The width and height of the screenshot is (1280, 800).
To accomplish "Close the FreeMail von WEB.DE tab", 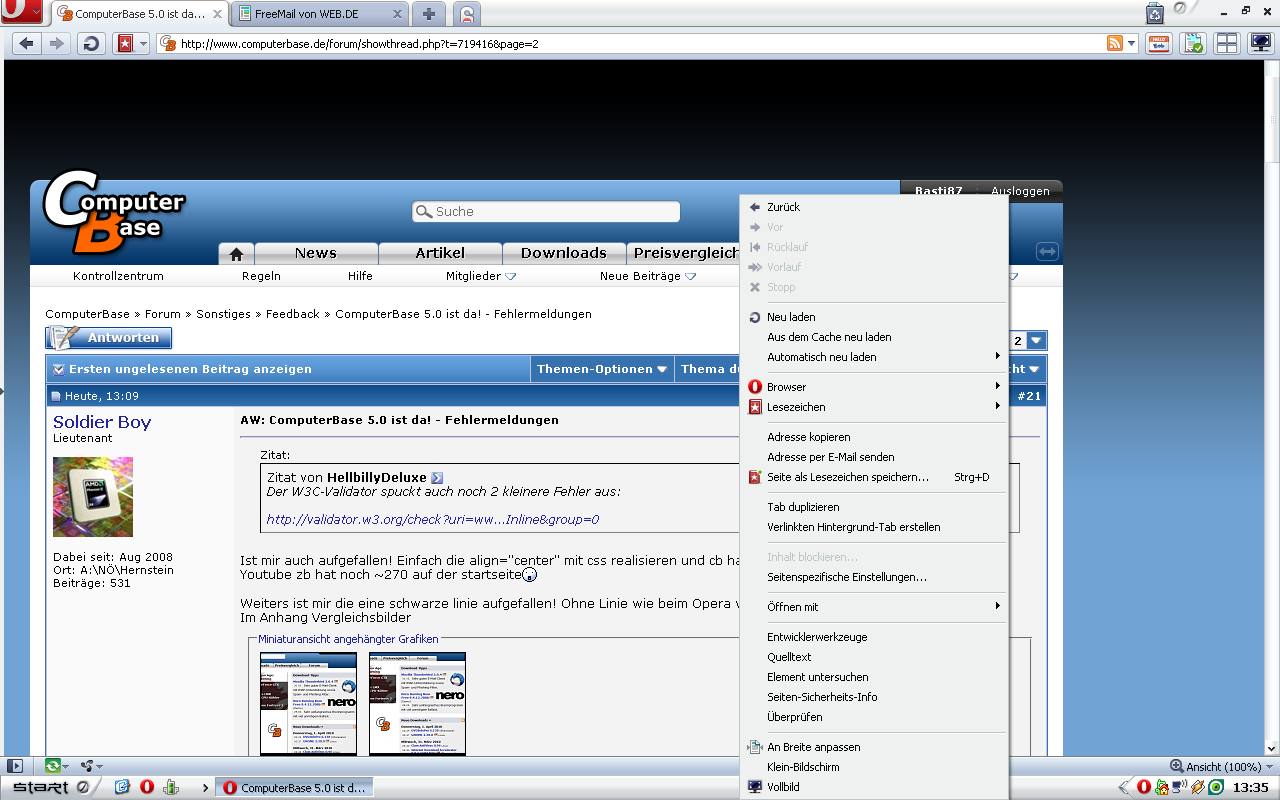I will [x=398, y=15].
